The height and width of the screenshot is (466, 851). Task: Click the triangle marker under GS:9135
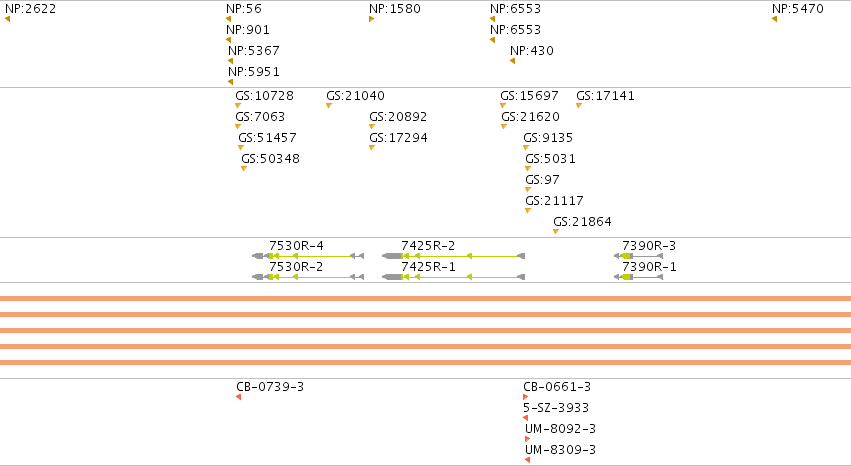point(526,148)
